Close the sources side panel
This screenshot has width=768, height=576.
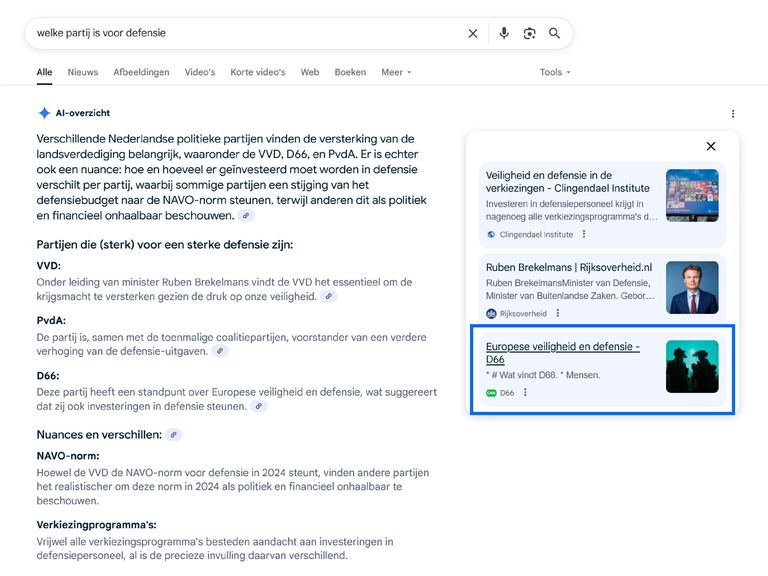tap(711, 146)
